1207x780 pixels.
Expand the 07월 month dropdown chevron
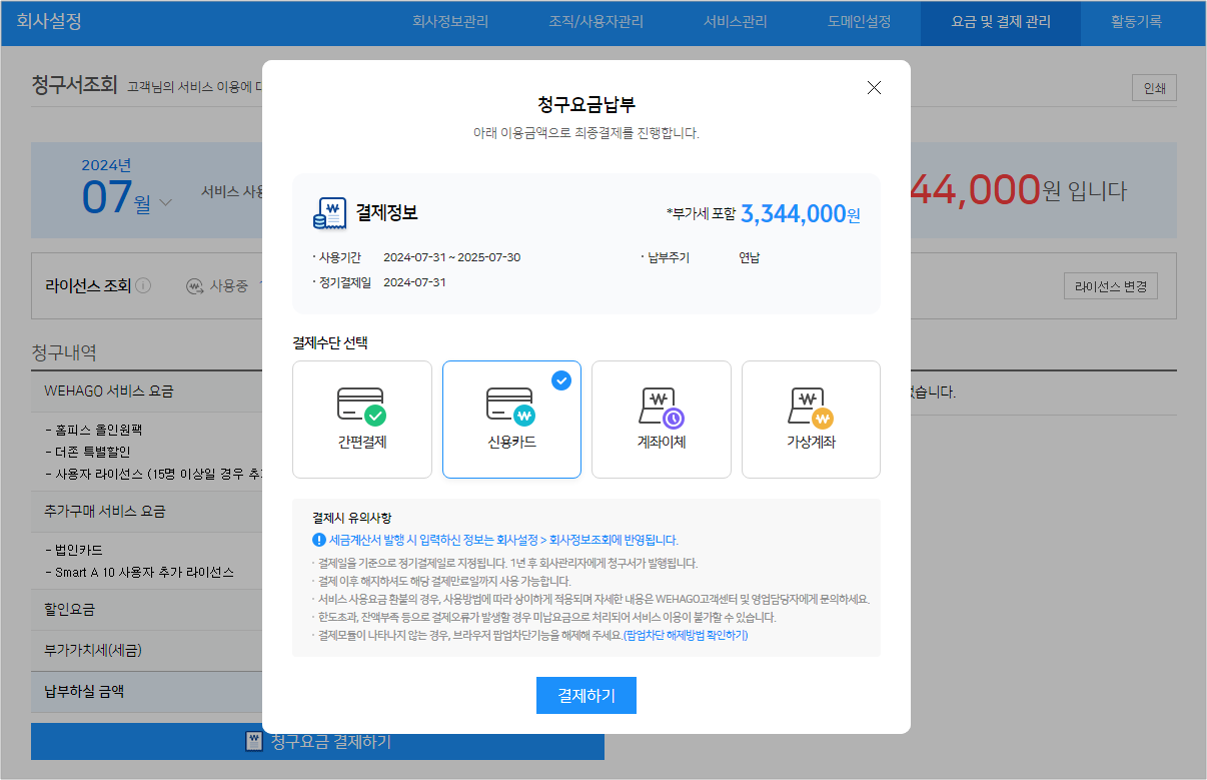[x=165, y=202]
